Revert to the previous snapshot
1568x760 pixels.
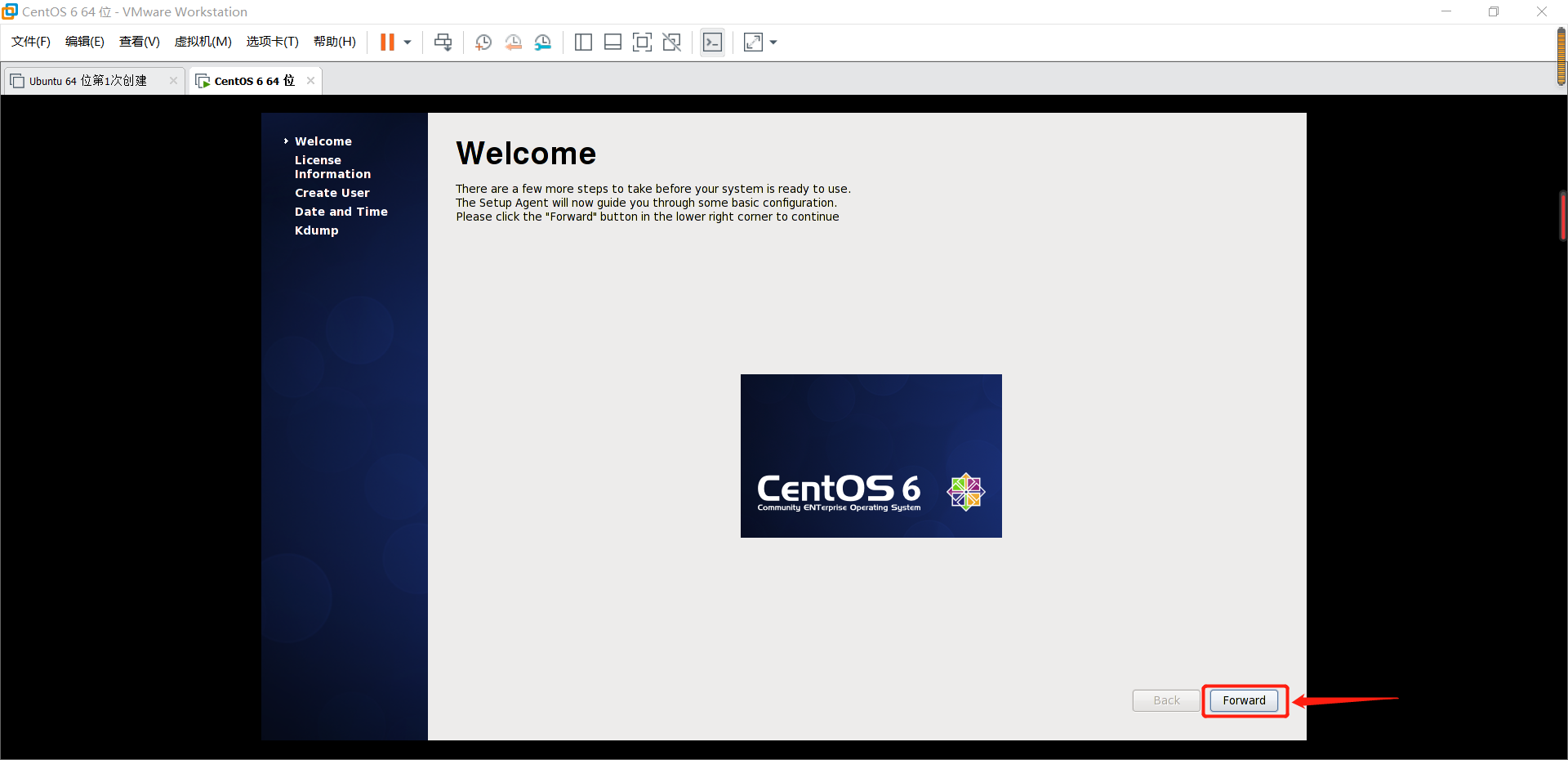[x=513, y=42]
